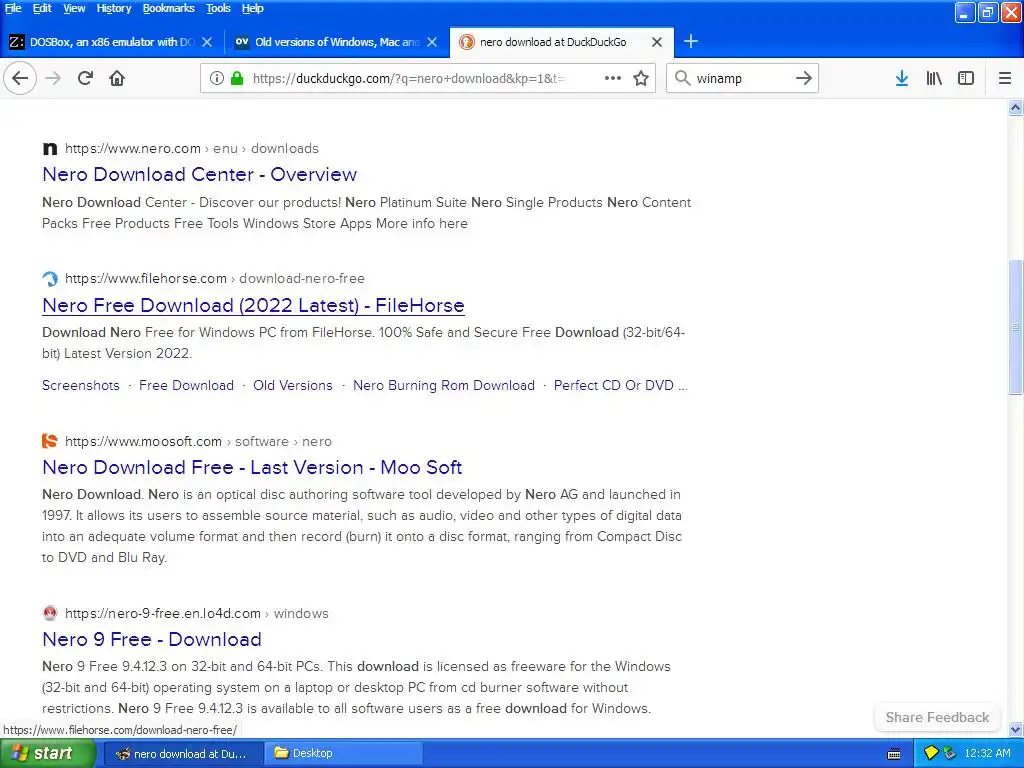The width and height of the screenshot is (1024, 768).
Task: Open Nero Download Free Moo Soft result
Action: pos(251,468)
